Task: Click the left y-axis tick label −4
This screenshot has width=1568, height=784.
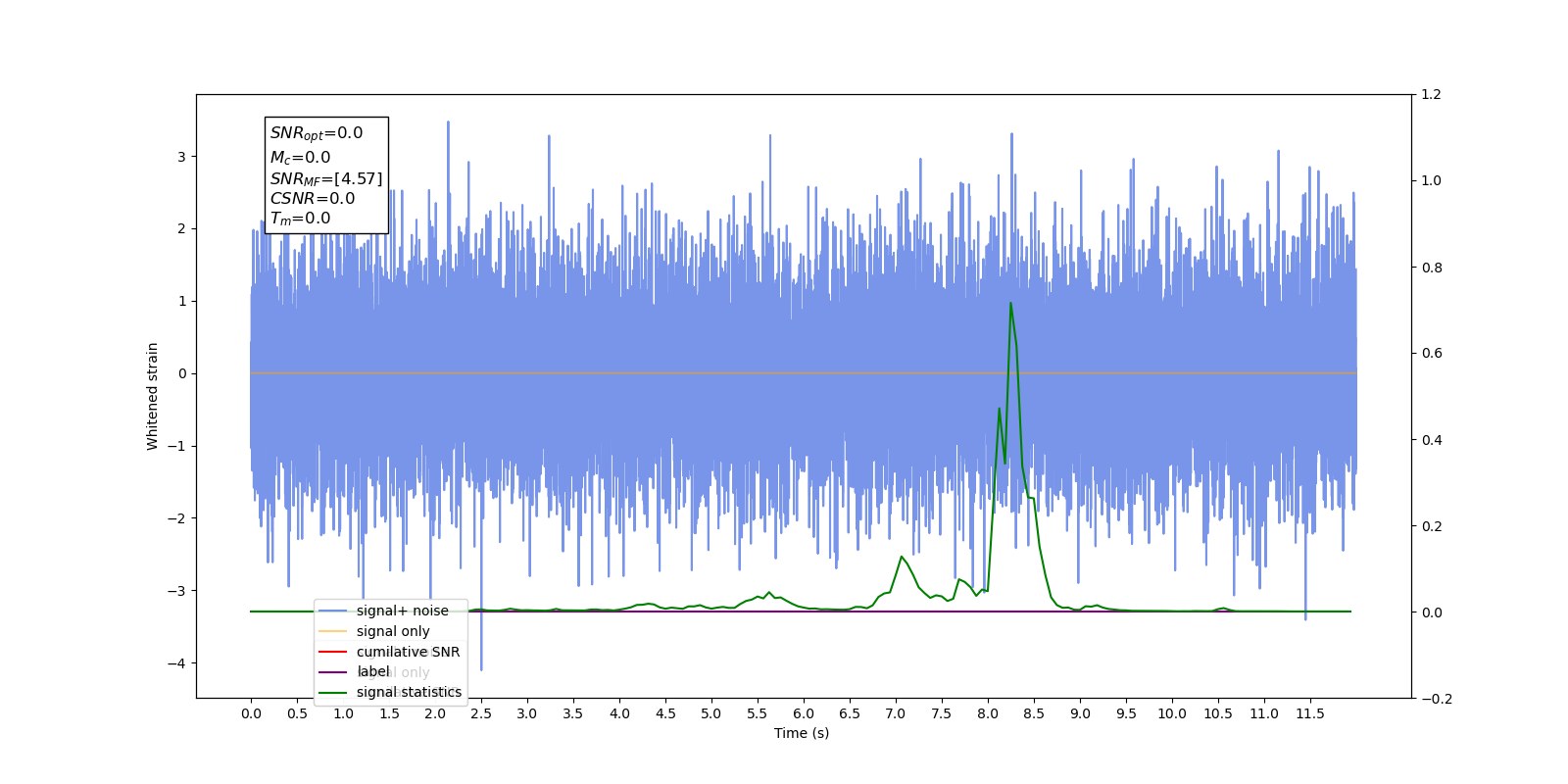Action: click(177, 663)
